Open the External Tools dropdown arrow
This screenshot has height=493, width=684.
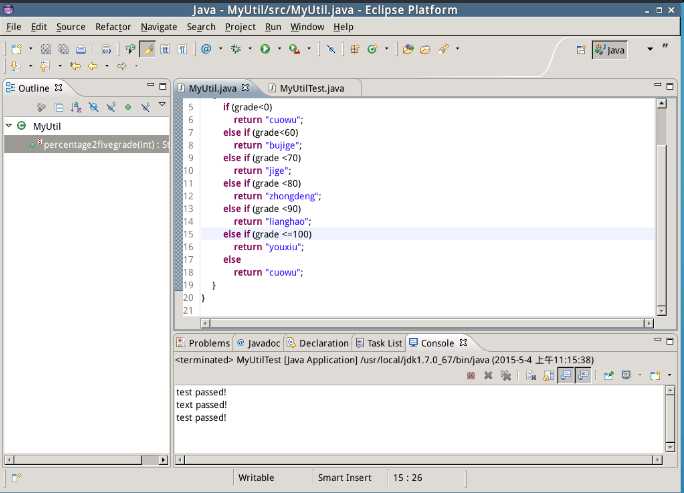tap(309, 49)
